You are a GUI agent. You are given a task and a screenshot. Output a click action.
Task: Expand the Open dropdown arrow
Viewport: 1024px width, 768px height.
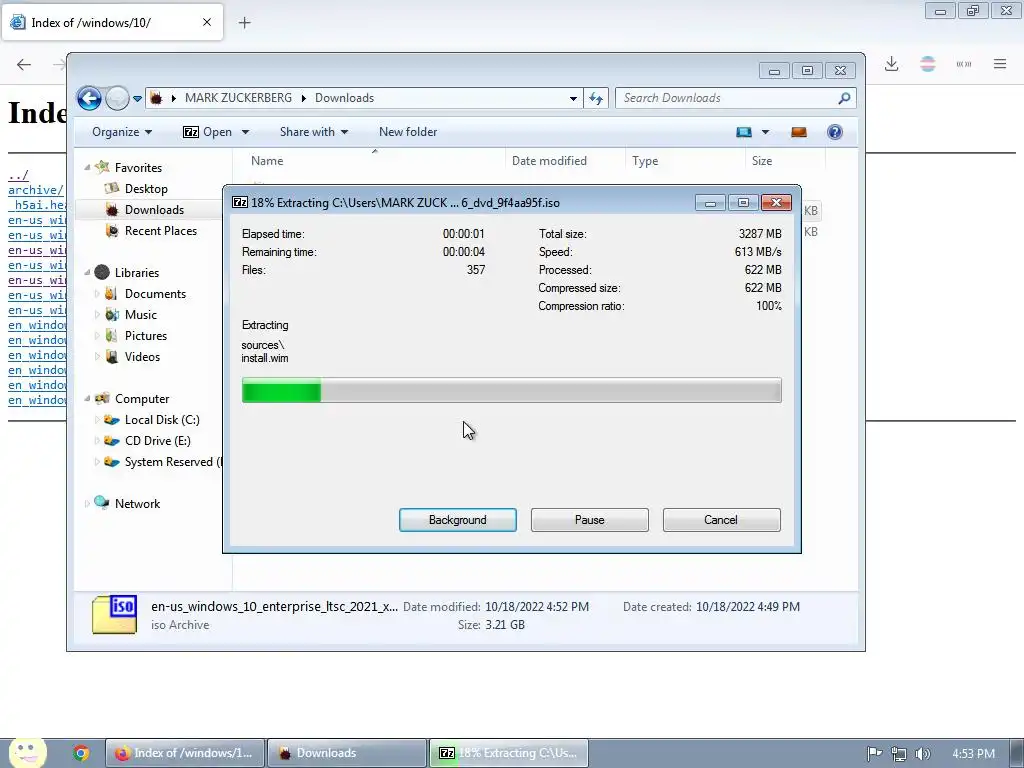[246, 132]
